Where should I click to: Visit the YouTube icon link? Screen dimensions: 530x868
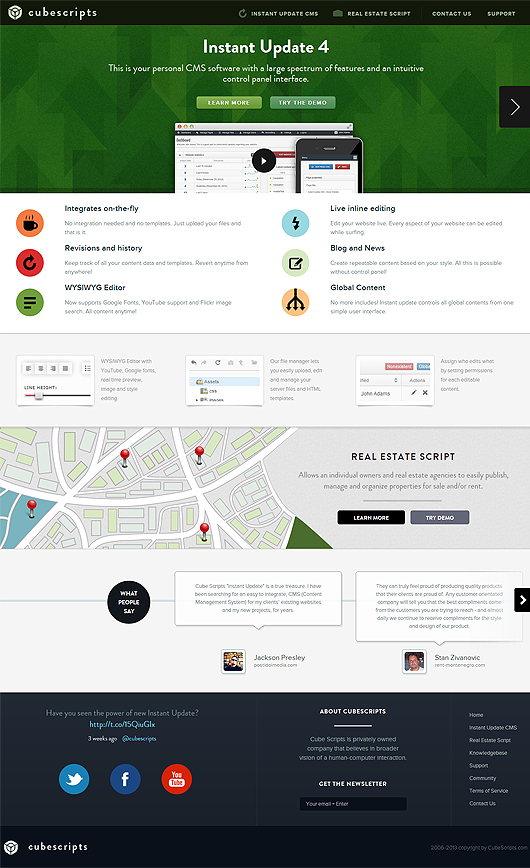pyautogui.click(x=177, y=779)
